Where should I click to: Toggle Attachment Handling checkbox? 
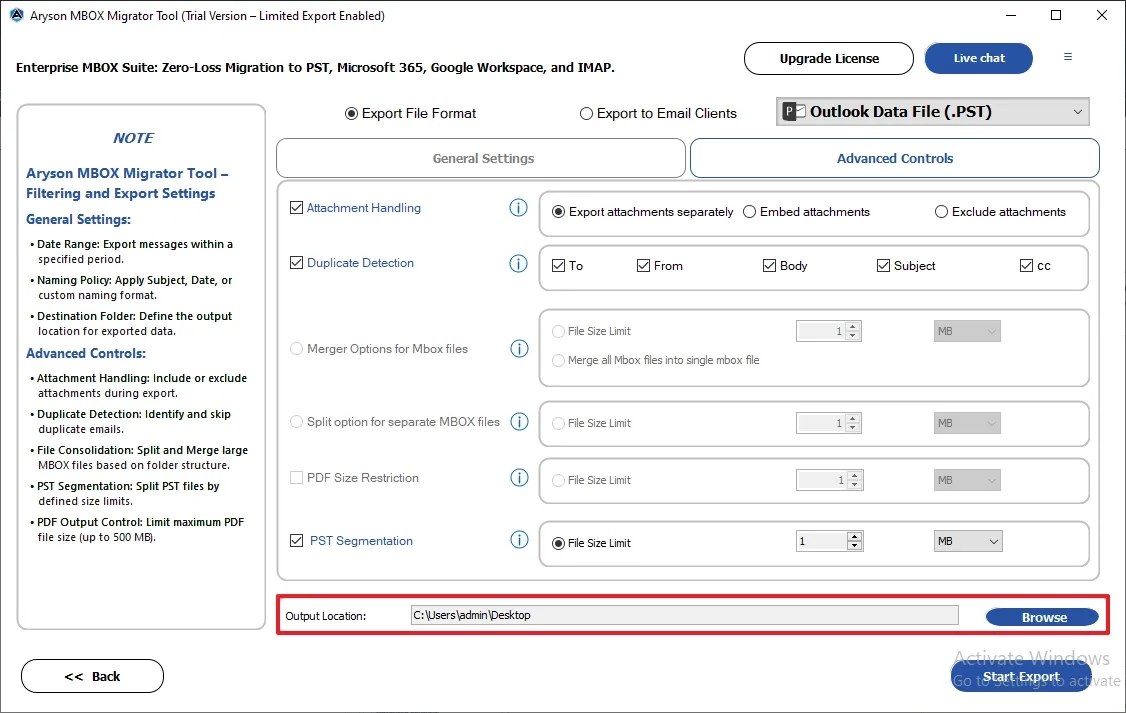pos(297,208)
